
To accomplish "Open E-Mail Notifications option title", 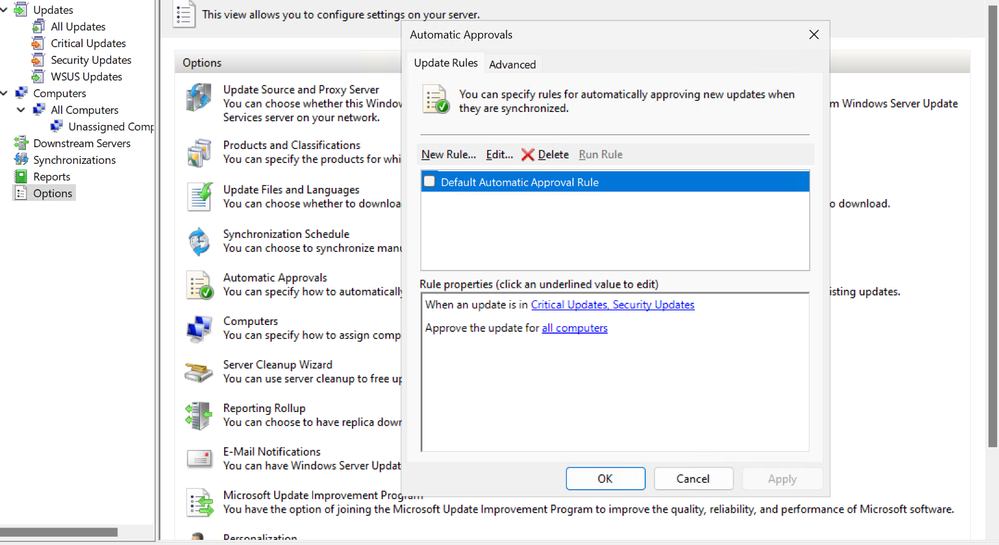I will tap(271, 451).
